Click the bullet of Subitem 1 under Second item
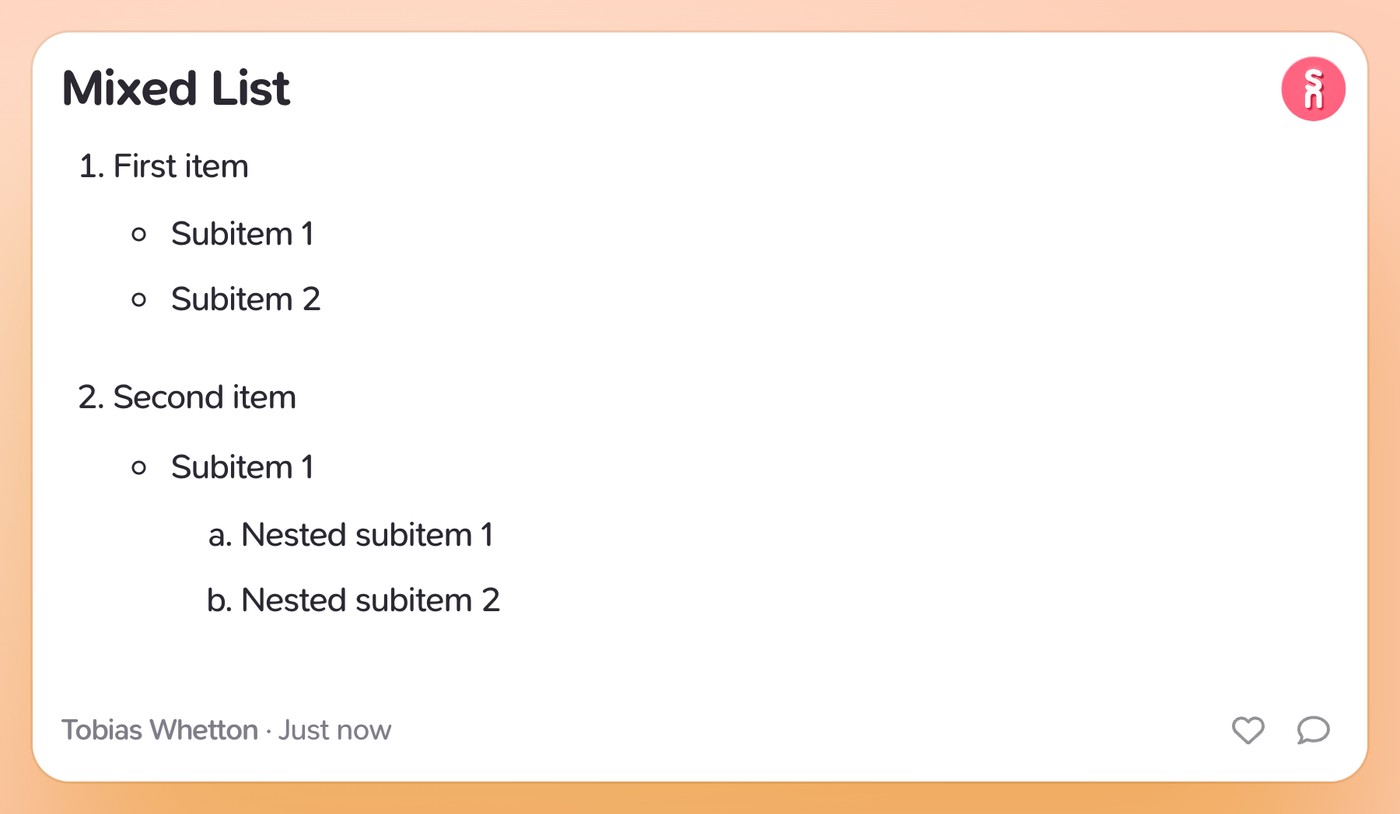 [x=139, y=467]
